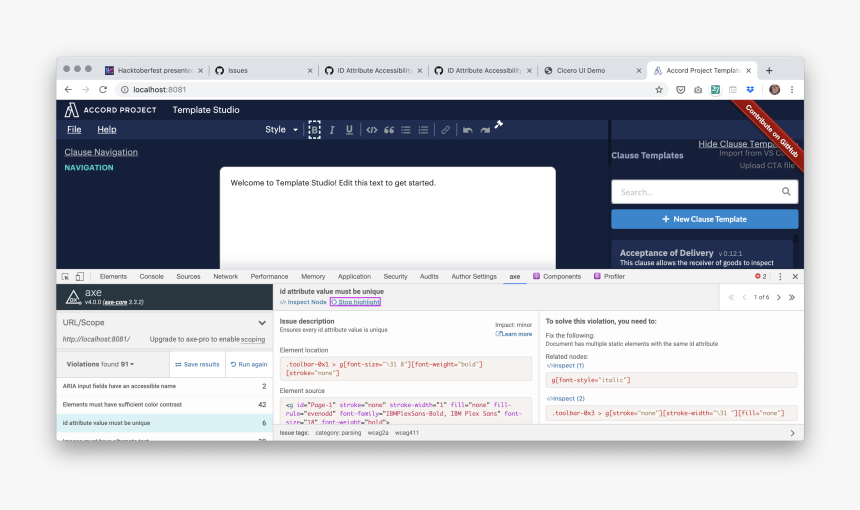Click the clause template Search field
The width and height of the screenshot is (860, 510).
click(696, 192)
